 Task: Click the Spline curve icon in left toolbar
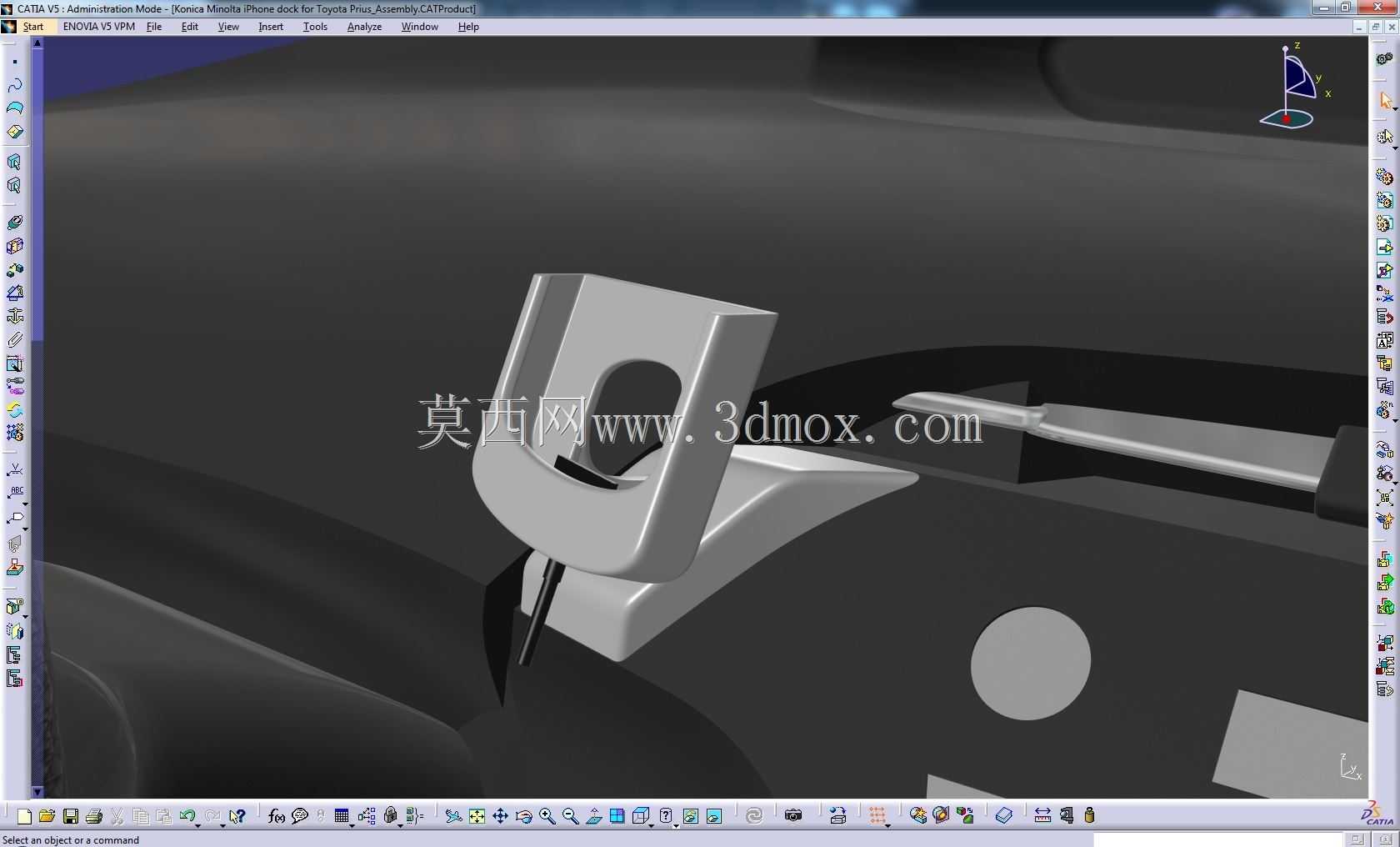(x=14, y=85)
